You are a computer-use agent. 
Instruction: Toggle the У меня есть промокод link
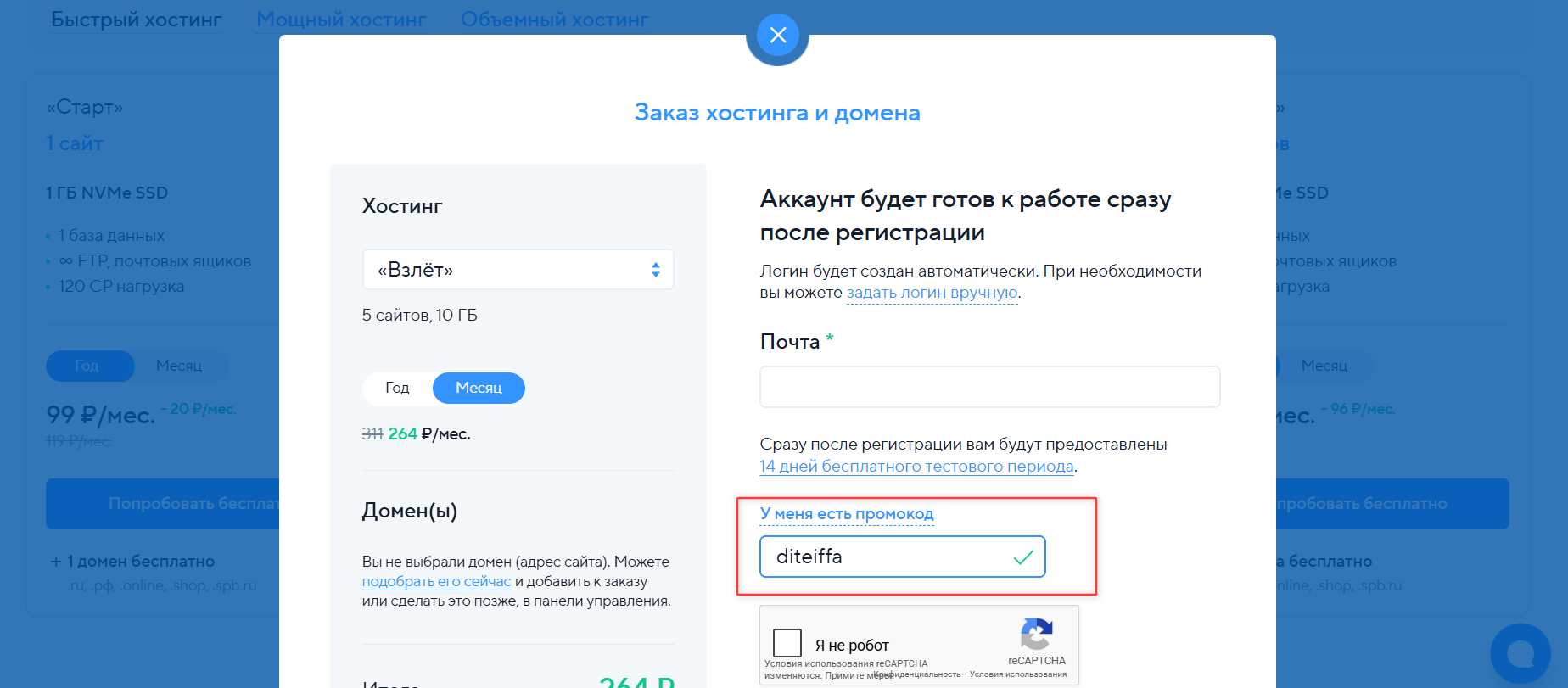coord(847,514)
